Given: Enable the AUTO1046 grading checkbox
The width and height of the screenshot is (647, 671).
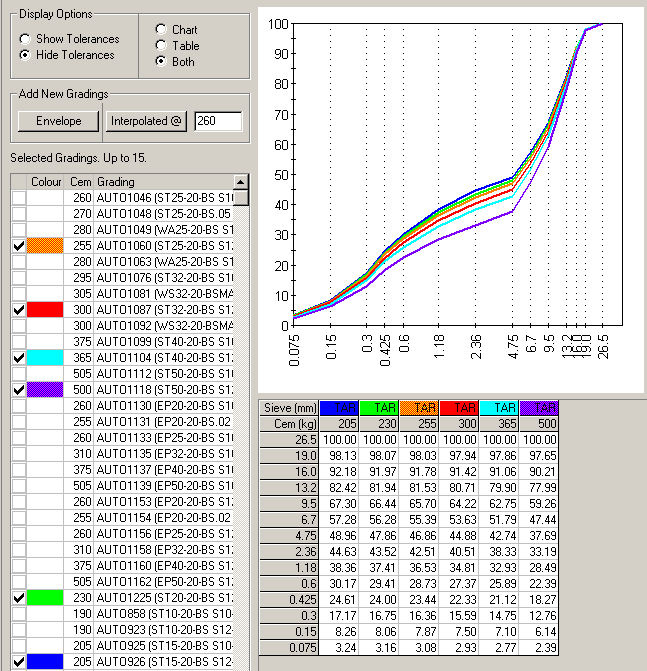Looking at the screenshot, I should point(18,198).
